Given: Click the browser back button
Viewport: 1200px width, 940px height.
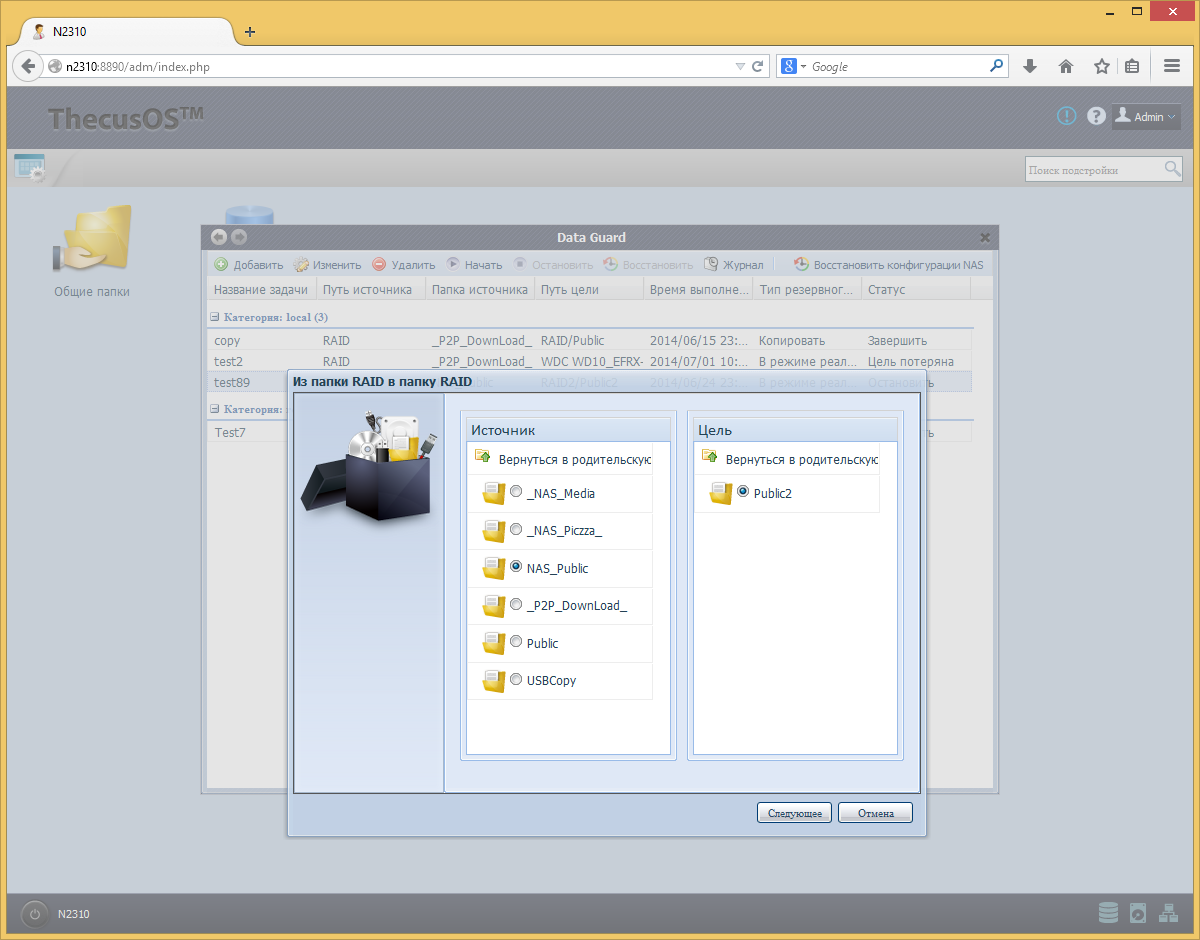Looking at the screenshot, I should 28,66.
